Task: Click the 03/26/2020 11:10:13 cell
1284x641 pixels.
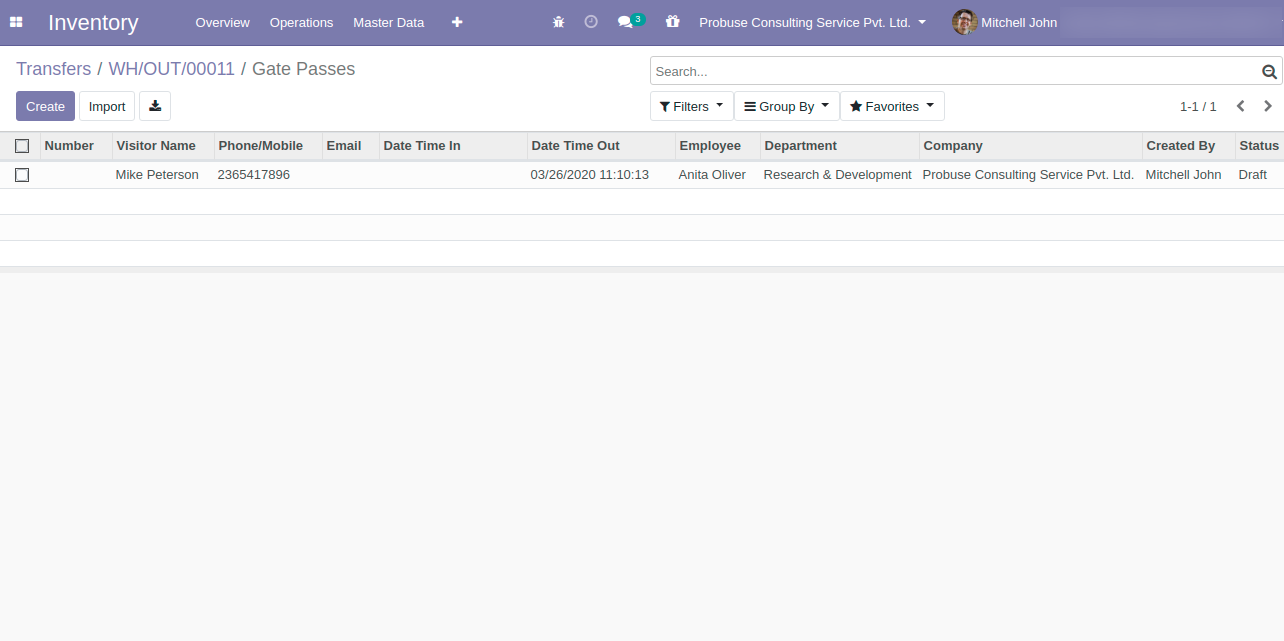Action: (x=590, y=175)
